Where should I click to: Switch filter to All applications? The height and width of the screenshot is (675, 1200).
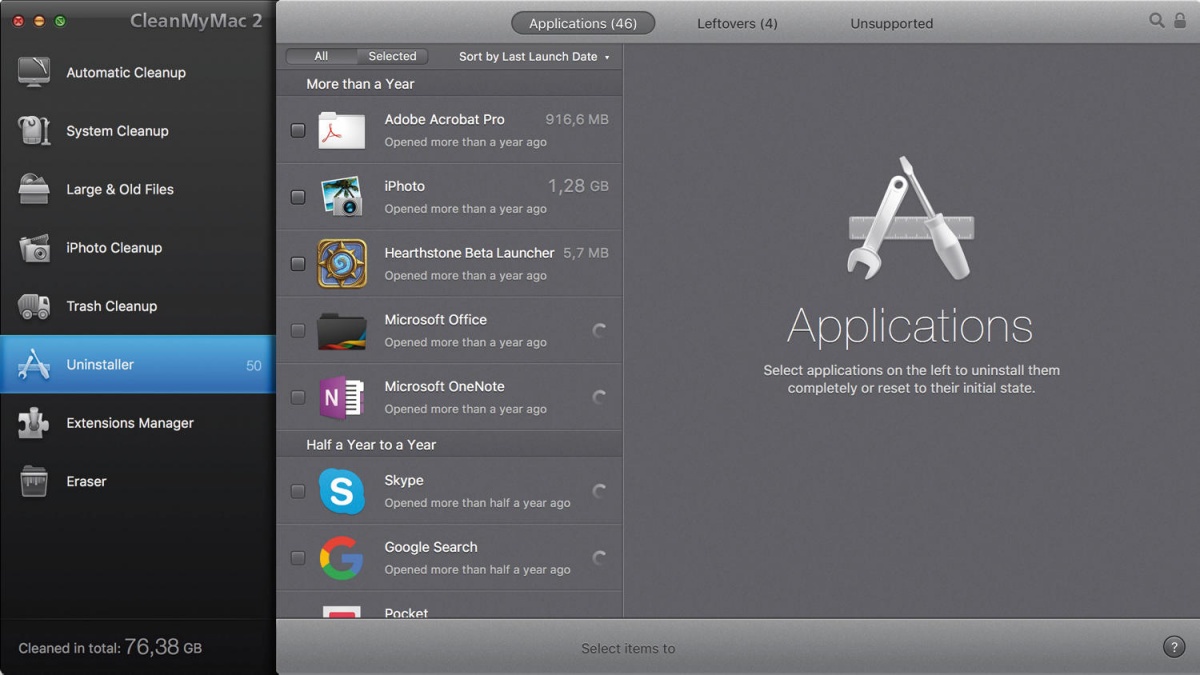pos(321,57)
